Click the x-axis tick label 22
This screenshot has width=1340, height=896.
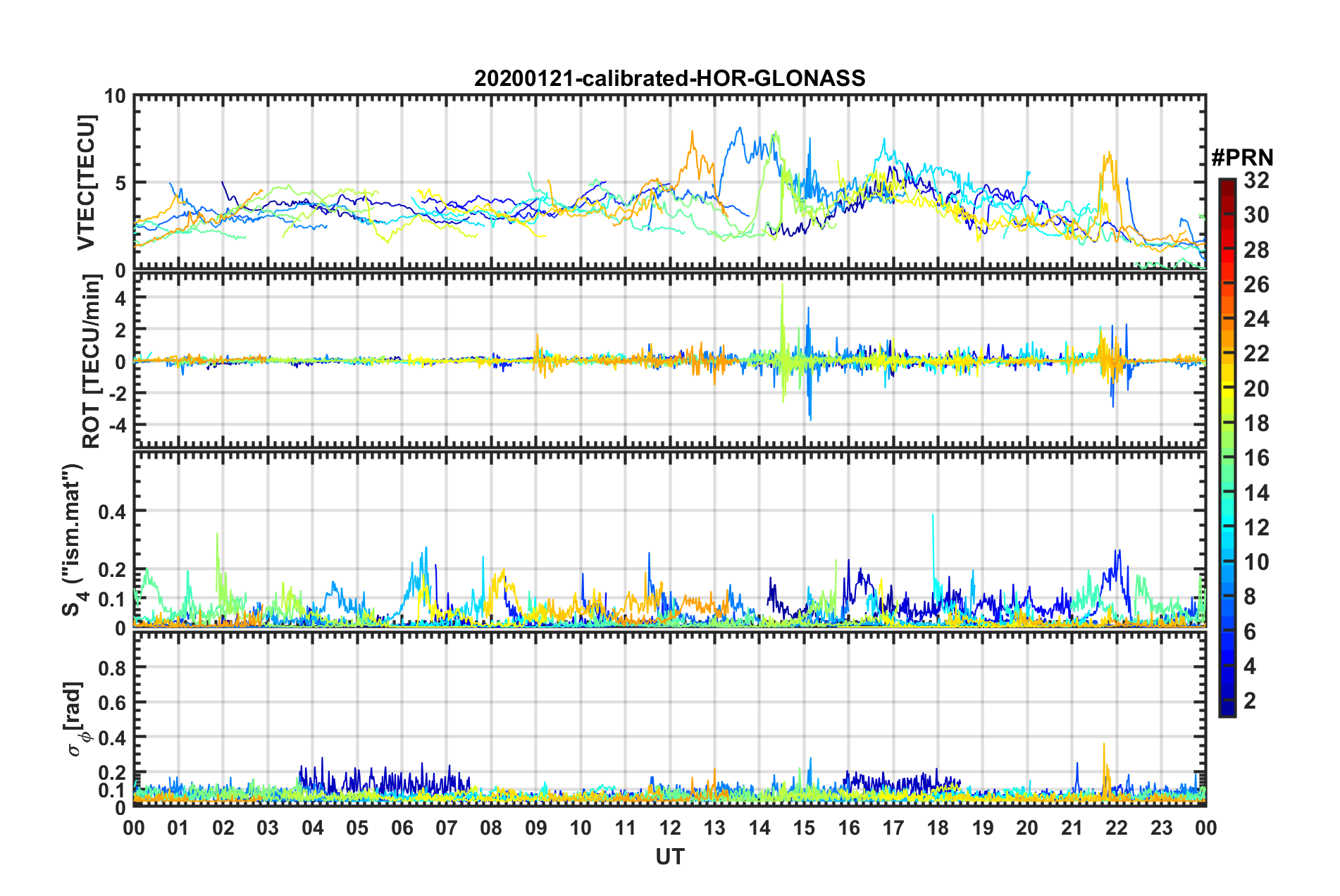pyautogui.click(x=1117, y=828)
